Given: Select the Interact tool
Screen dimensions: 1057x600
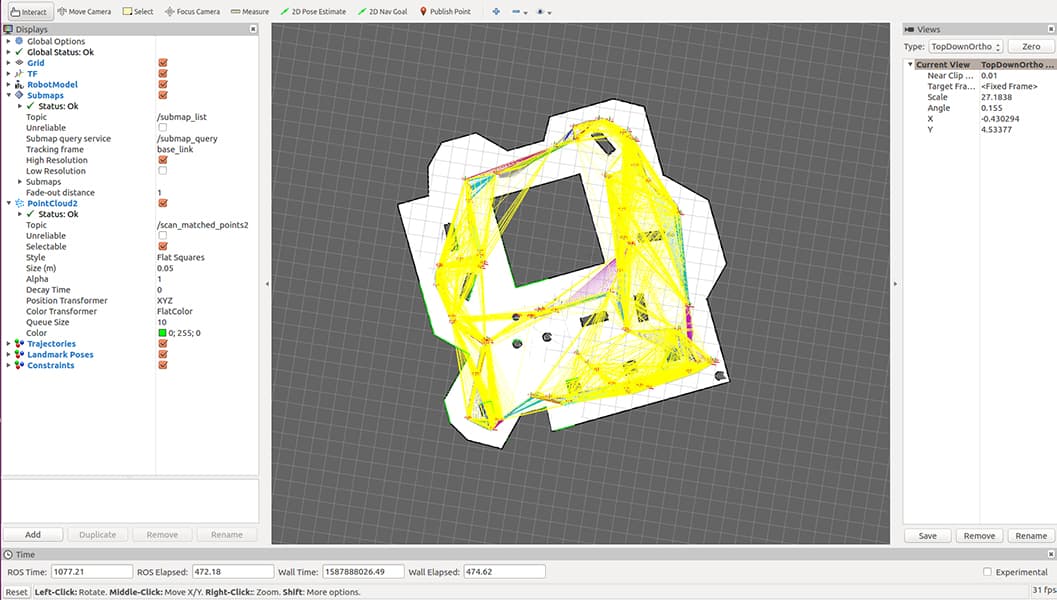Looking at the screenshot, I should (x=28, y=11).
